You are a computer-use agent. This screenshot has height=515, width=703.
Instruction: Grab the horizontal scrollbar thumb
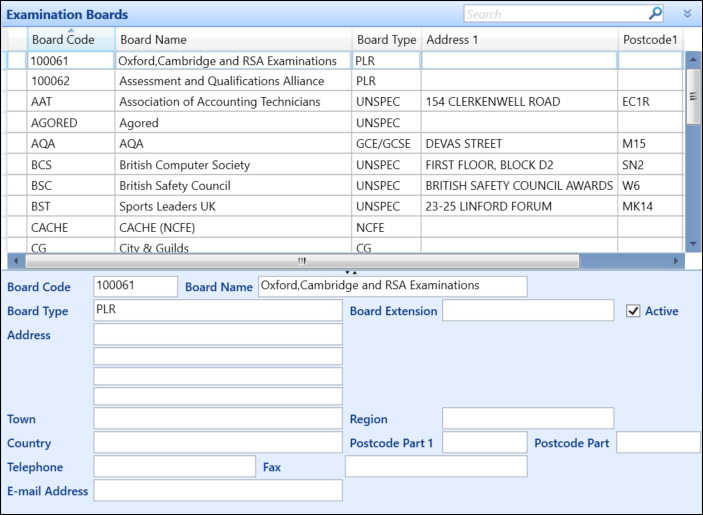[302, 261]
